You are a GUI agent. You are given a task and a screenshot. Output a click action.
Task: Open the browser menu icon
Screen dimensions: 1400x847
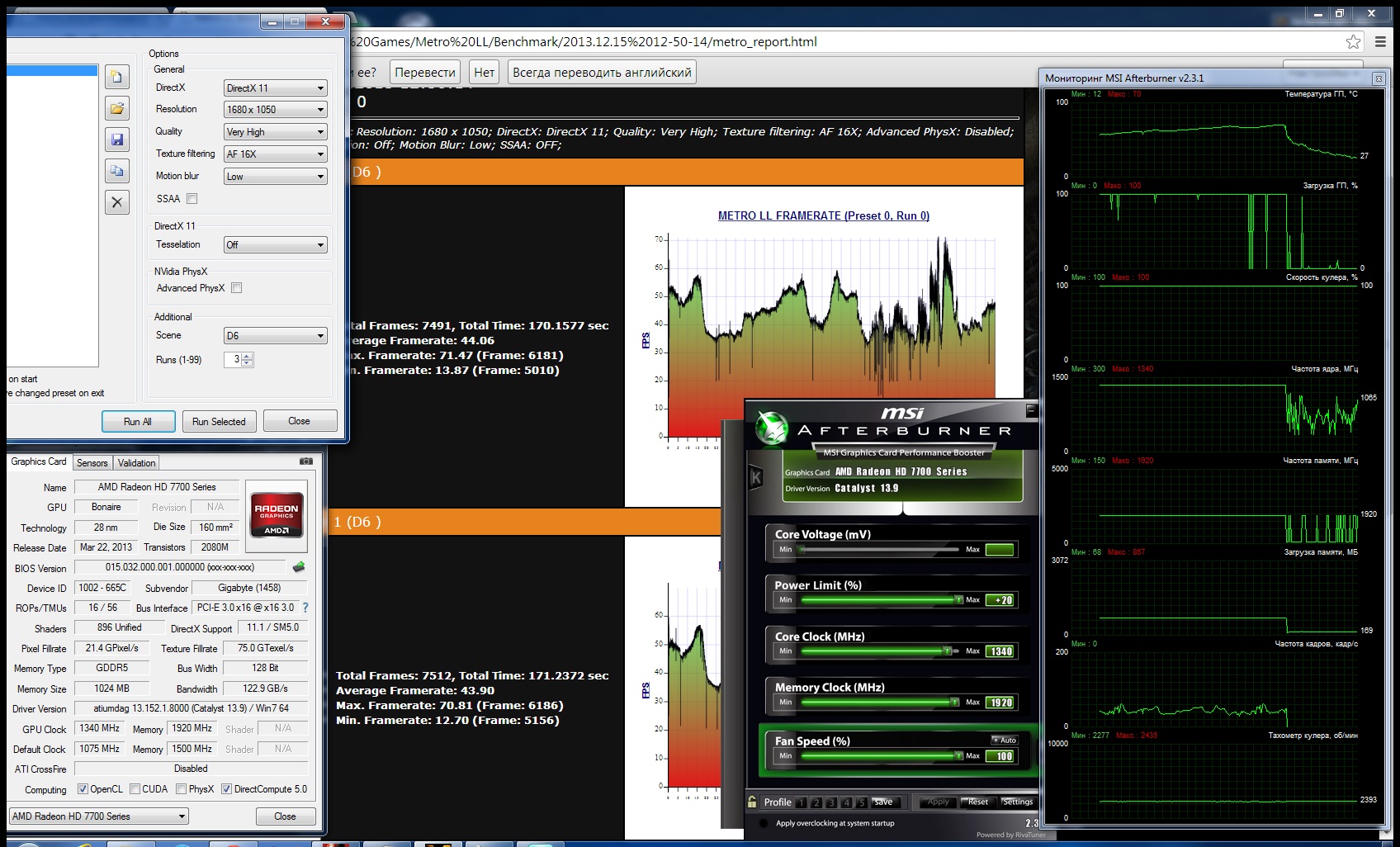[x=1380, y=42]
